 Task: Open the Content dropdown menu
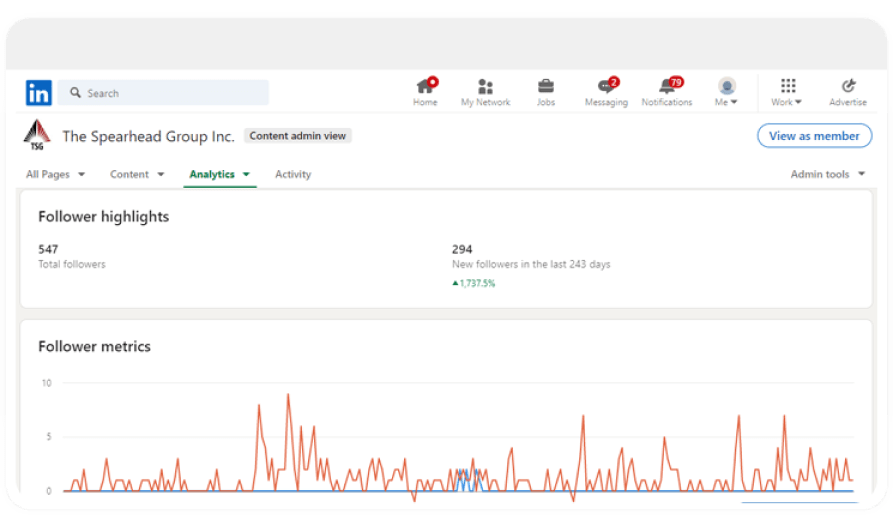point(137,174)
